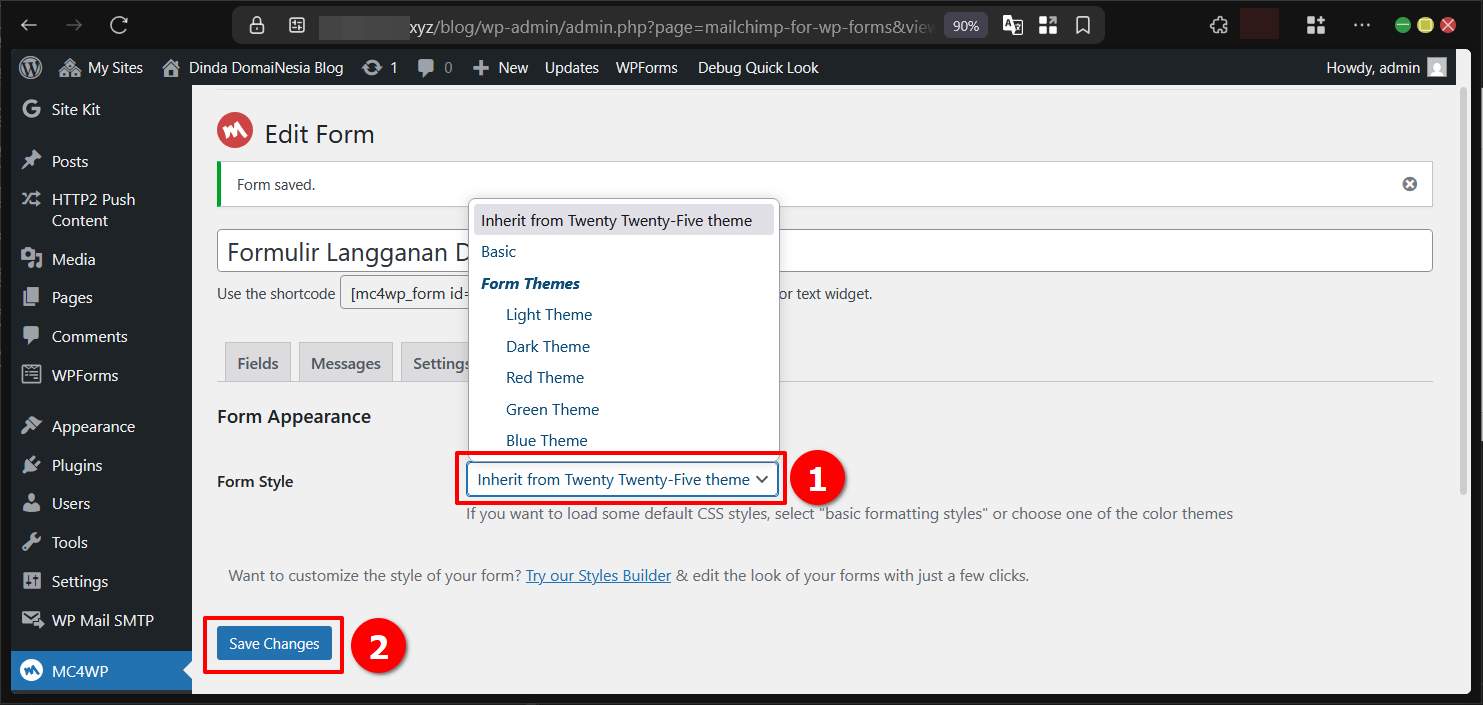This screenshot has width=1483, height=705.
Task: Choose Basic from the Form Style options
Action: (x=498, y=251)
